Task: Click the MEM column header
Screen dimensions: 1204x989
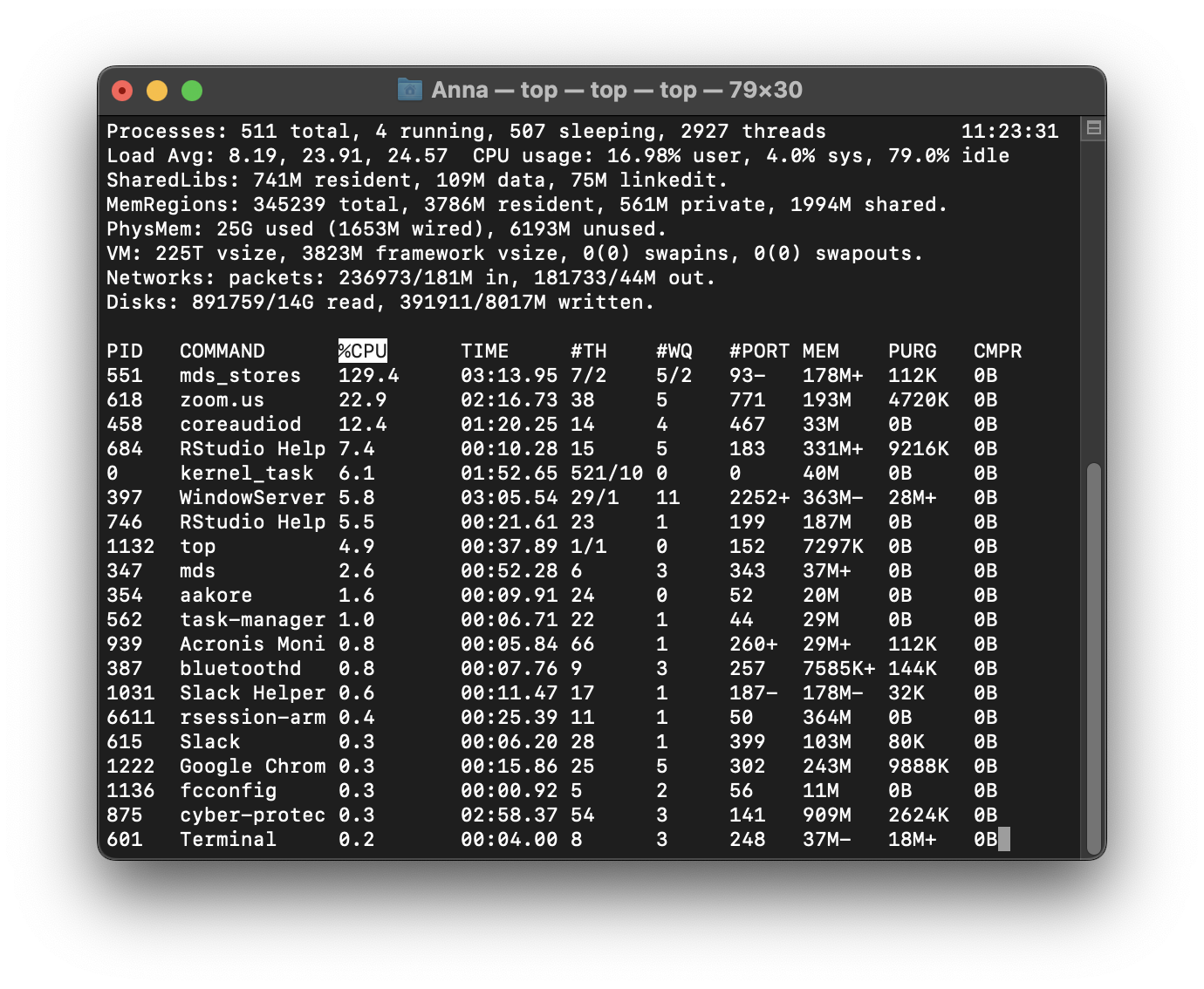Action: point(820,351)
